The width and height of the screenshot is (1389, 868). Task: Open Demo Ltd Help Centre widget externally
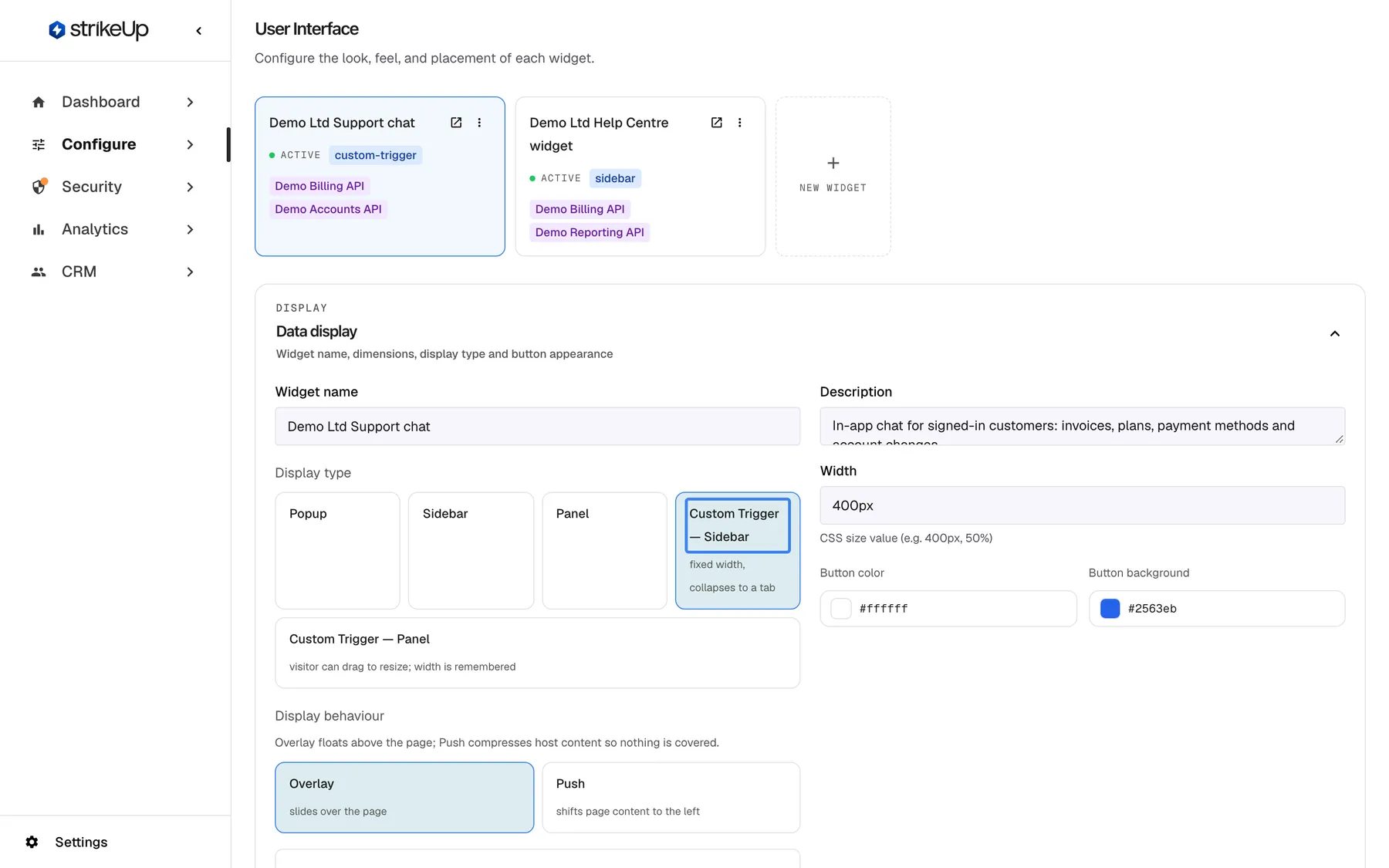pyautogui.click(x=716, y=123)
